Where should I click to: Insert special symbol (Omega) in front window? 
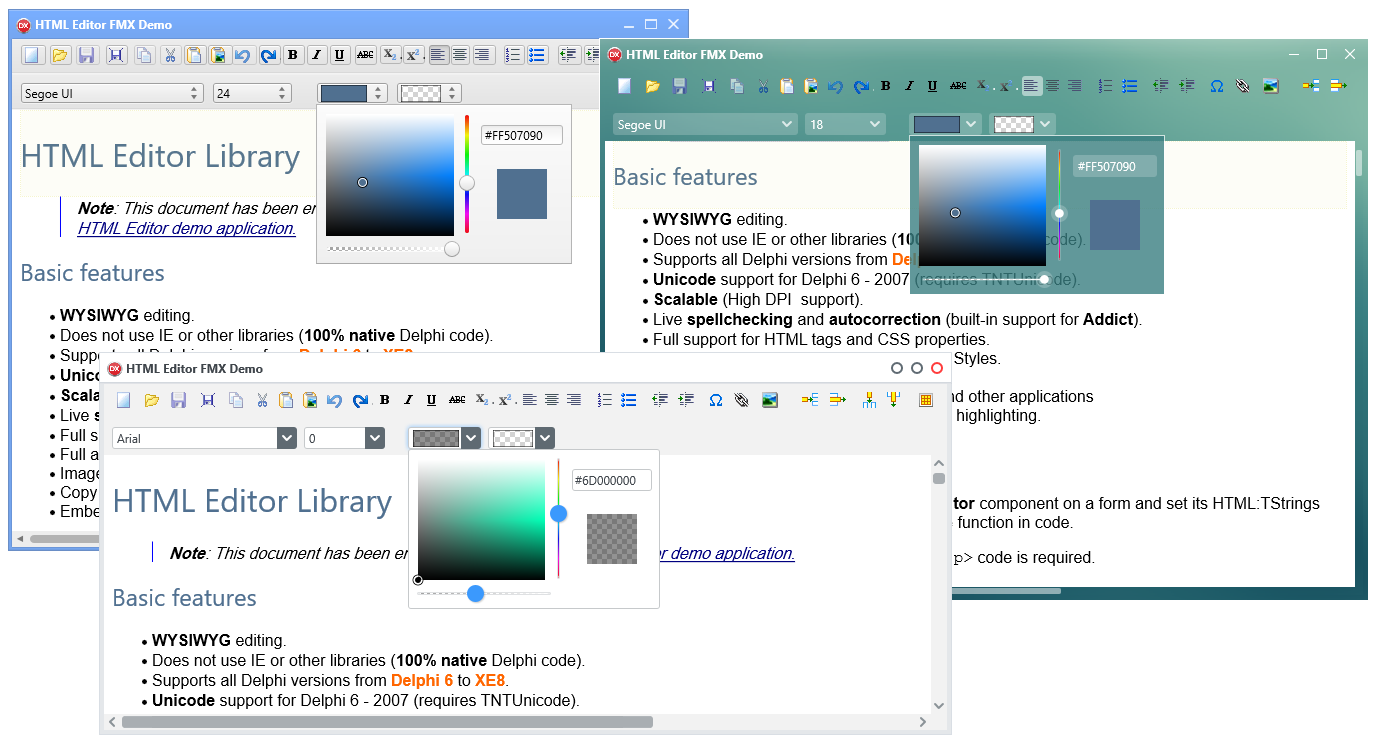tap(716, 400)
